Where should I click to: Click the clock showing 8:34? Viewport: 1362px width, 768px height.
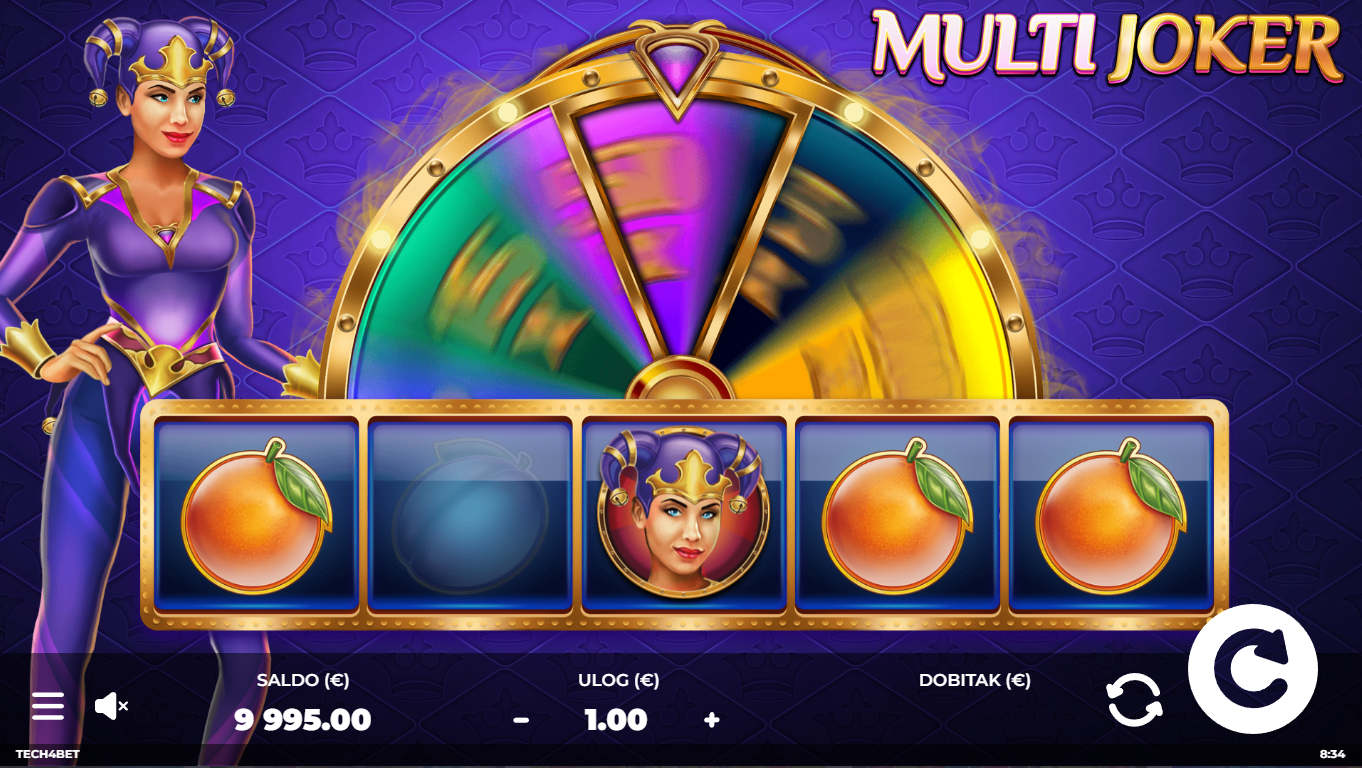tap(1332, 754)
